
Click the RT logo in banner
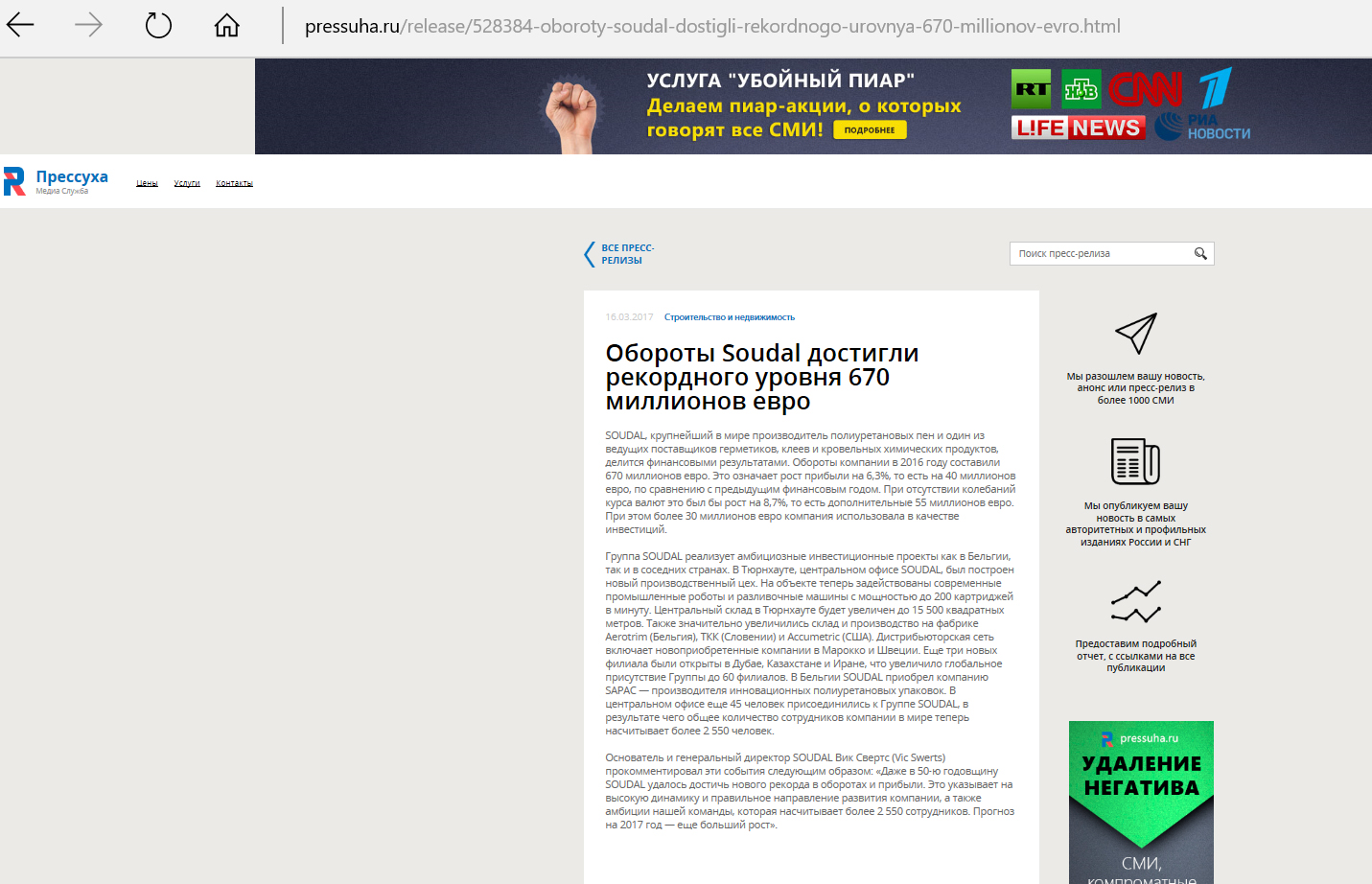coord(1032,89)
